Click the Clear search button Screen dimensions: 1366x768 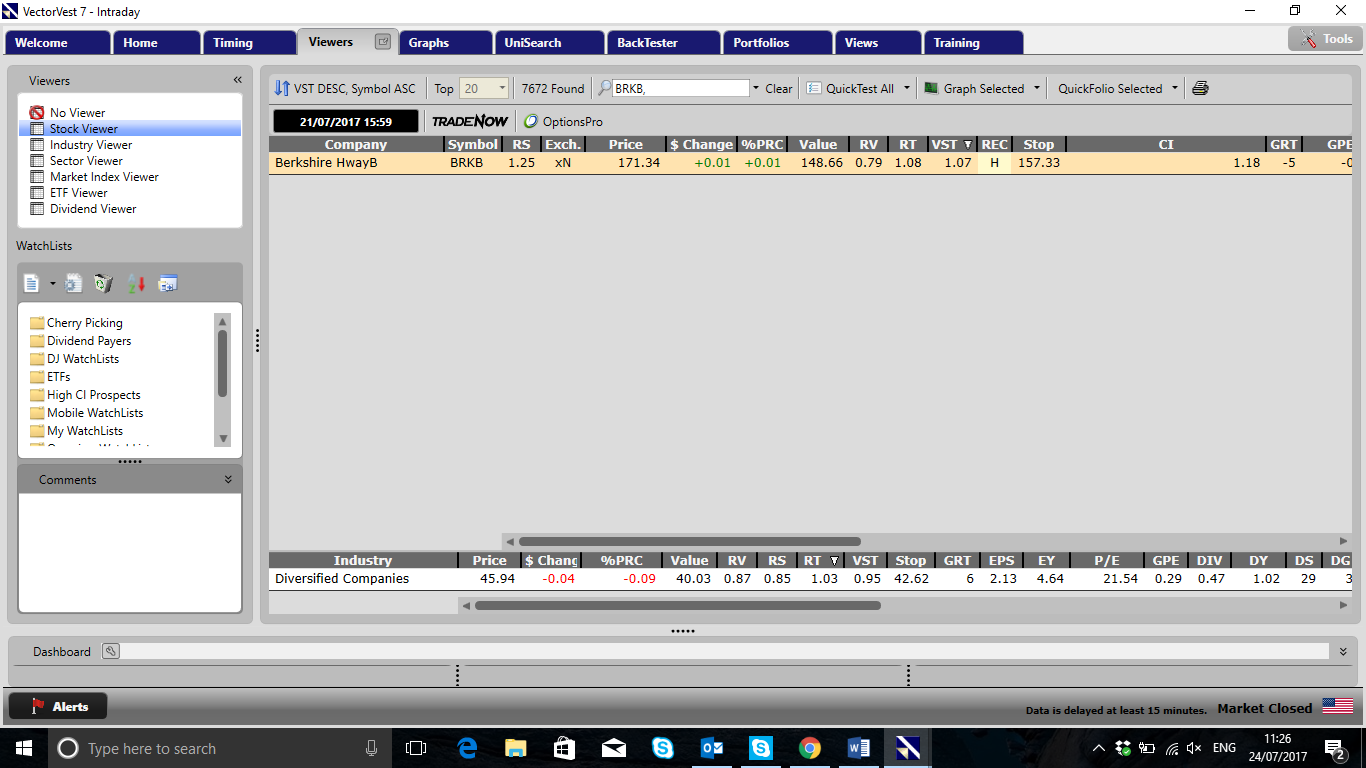click(778, 88)
